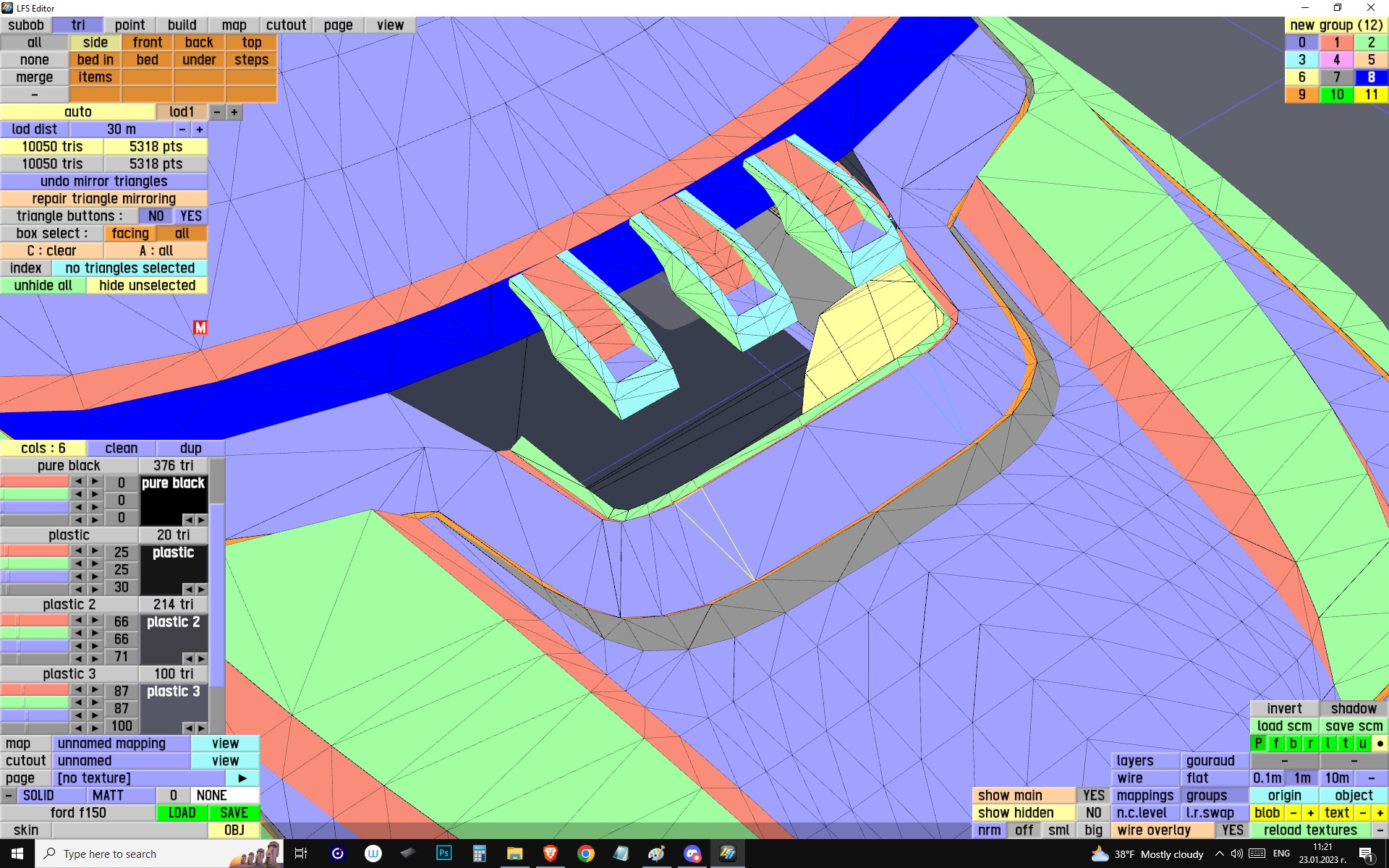Click the reload textures button
The image size is (1389, 868).
[1310, 830]
